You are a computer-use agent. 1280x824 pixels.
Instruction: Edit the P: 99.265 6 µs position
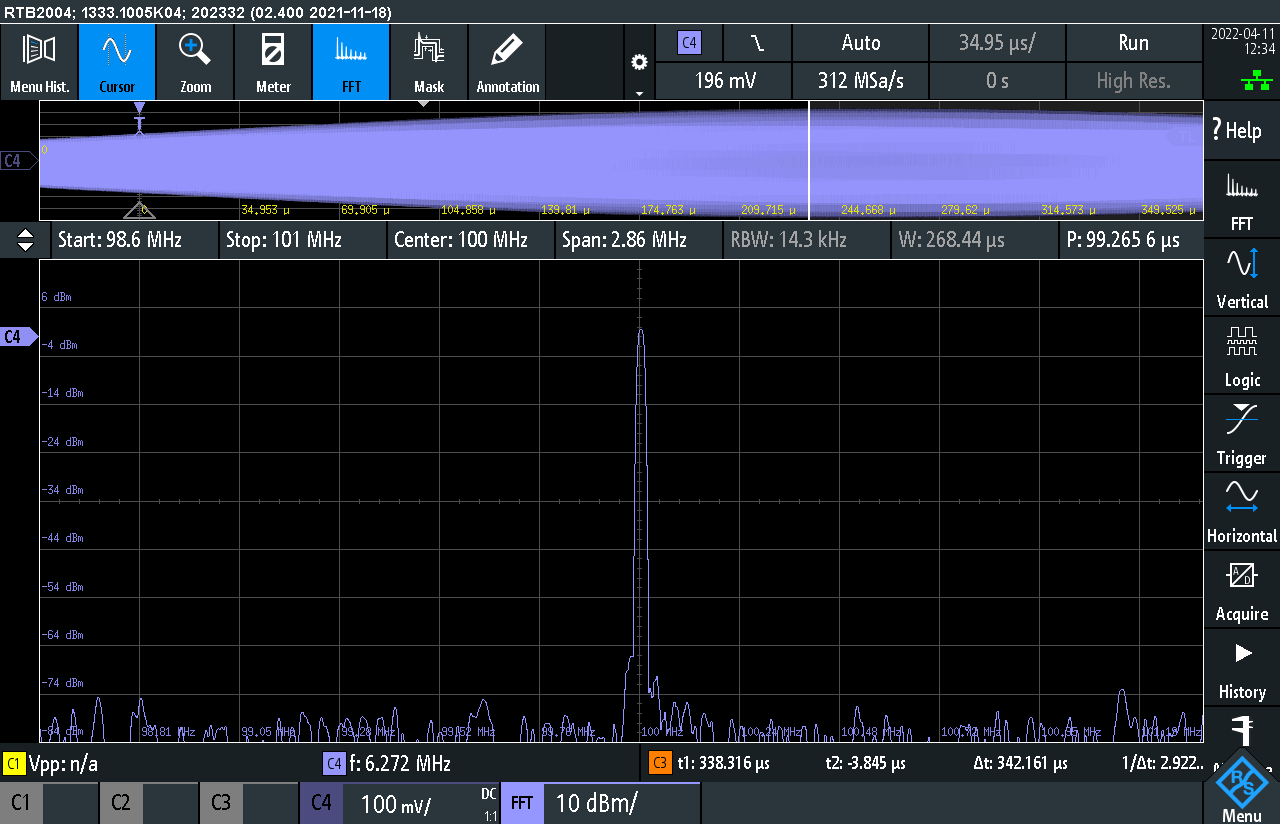1131,240
